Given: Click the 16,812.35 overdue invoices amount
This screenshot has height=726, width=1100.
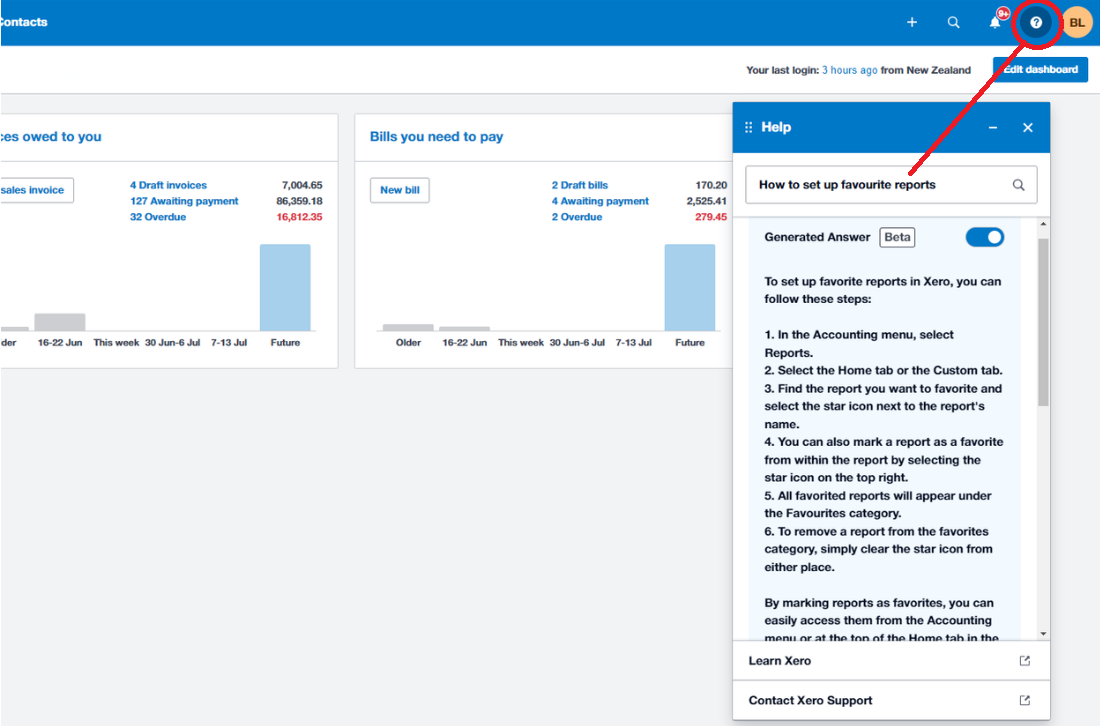Looking at the screenshot, I should click(300, 217).
